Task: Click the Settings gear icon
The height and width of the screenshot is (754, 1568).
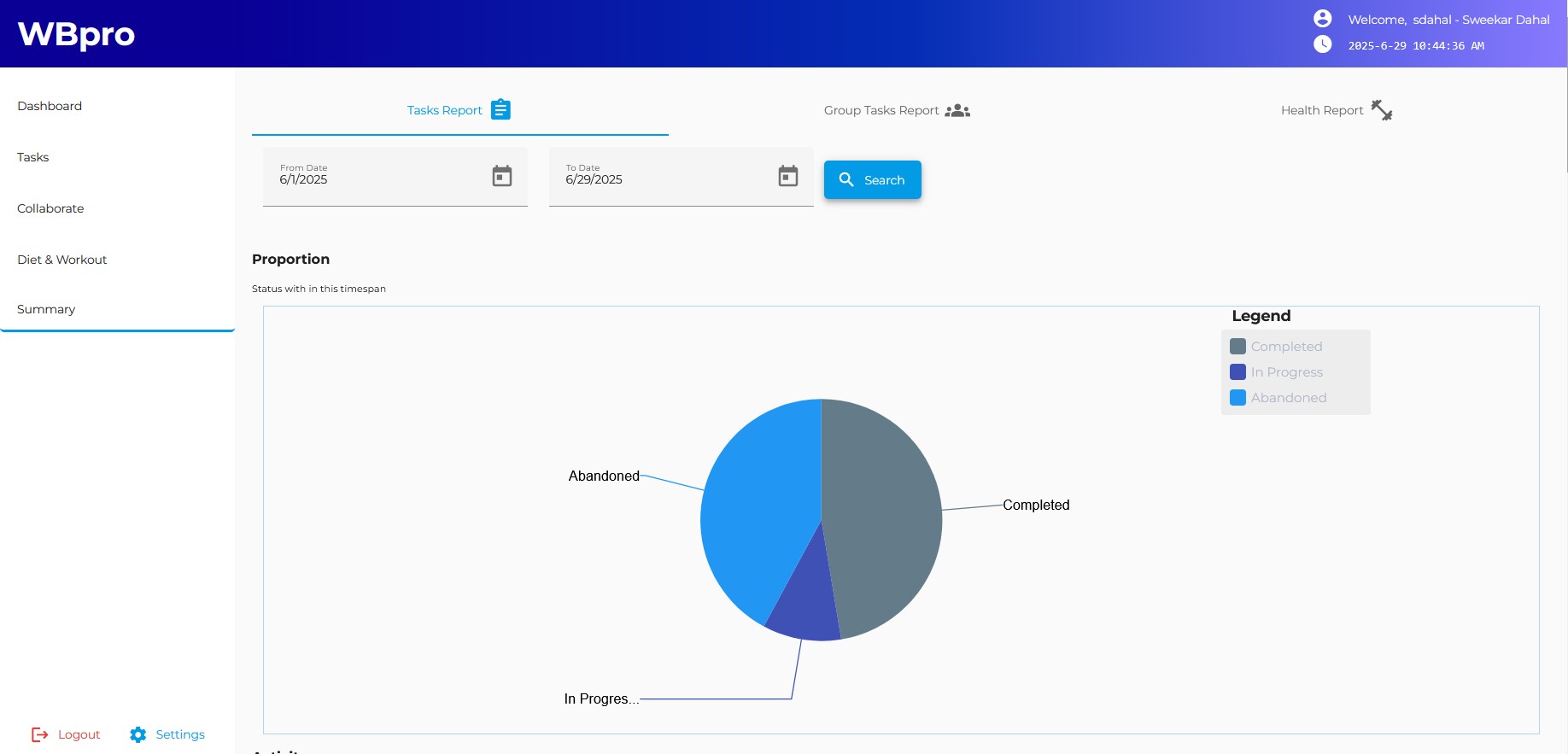Action: (138, 734)
